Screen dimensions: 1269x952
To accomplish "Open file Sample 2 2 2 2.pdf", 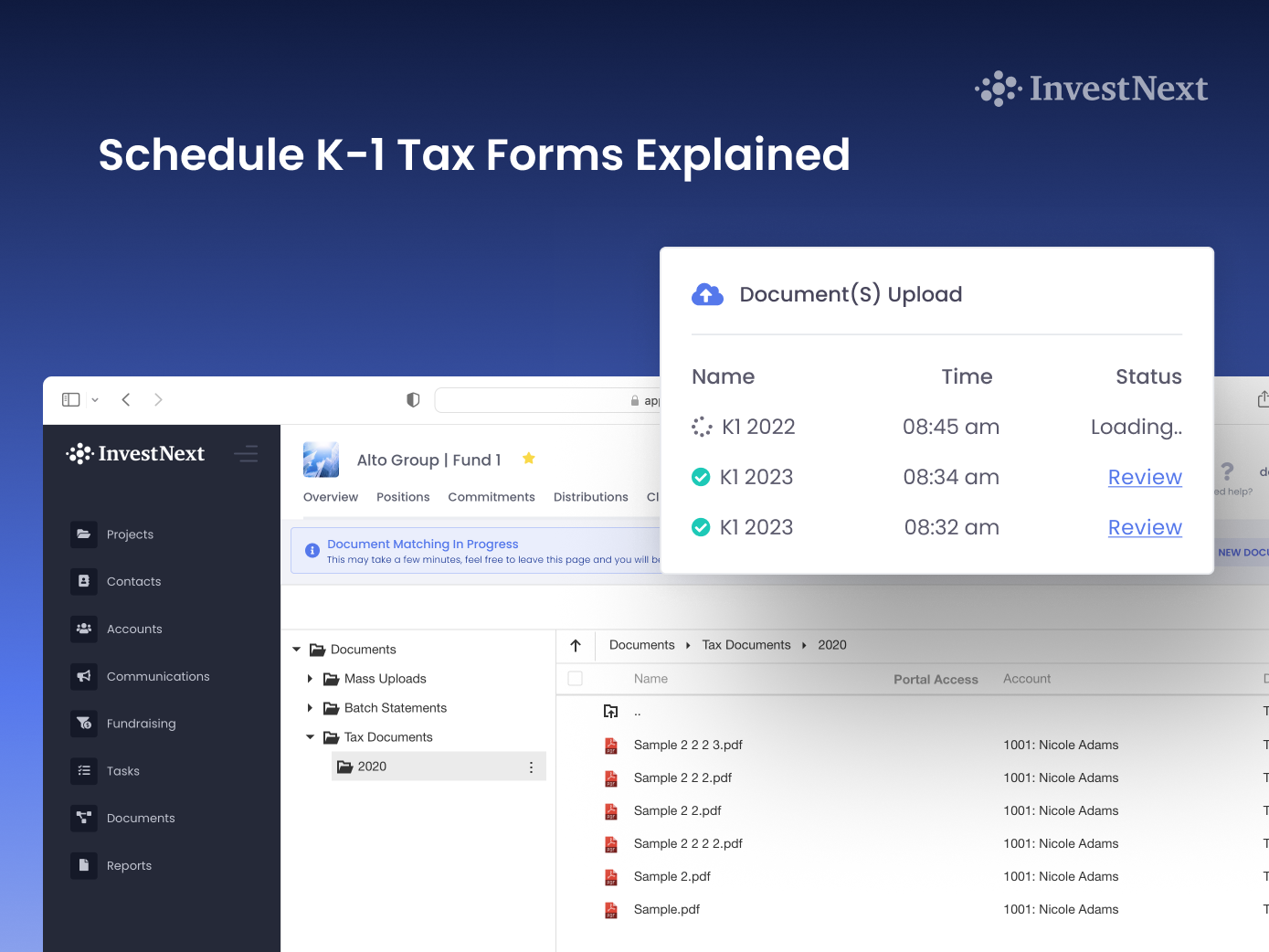I will (688, 844).
